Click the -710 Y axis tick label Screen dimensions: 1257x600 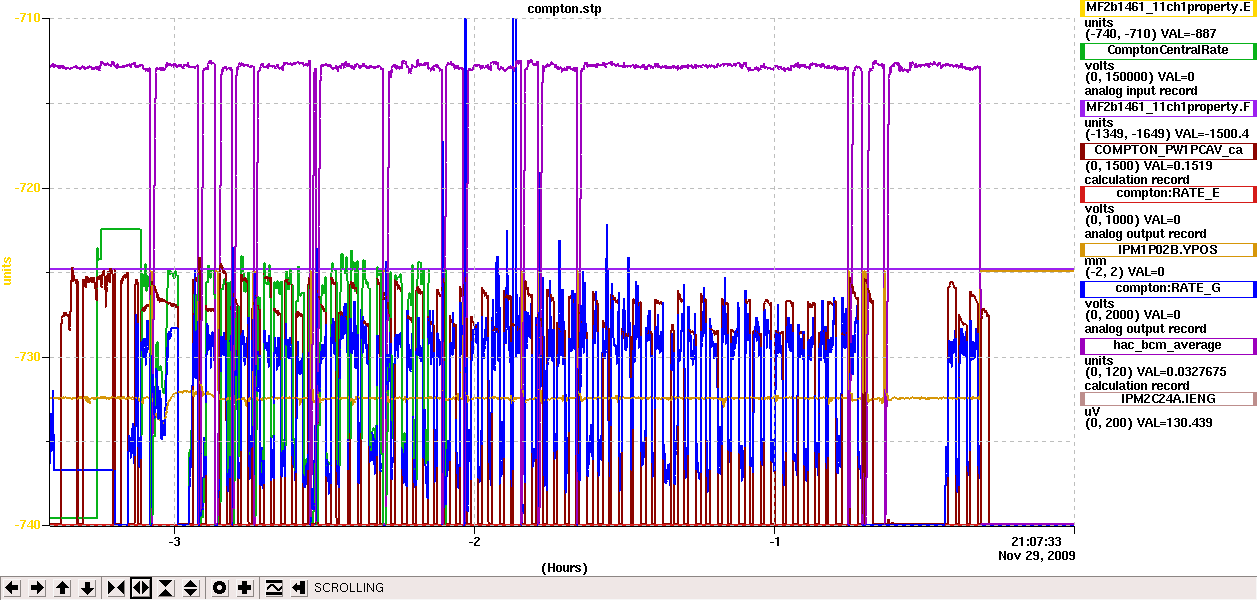(27, 18)
